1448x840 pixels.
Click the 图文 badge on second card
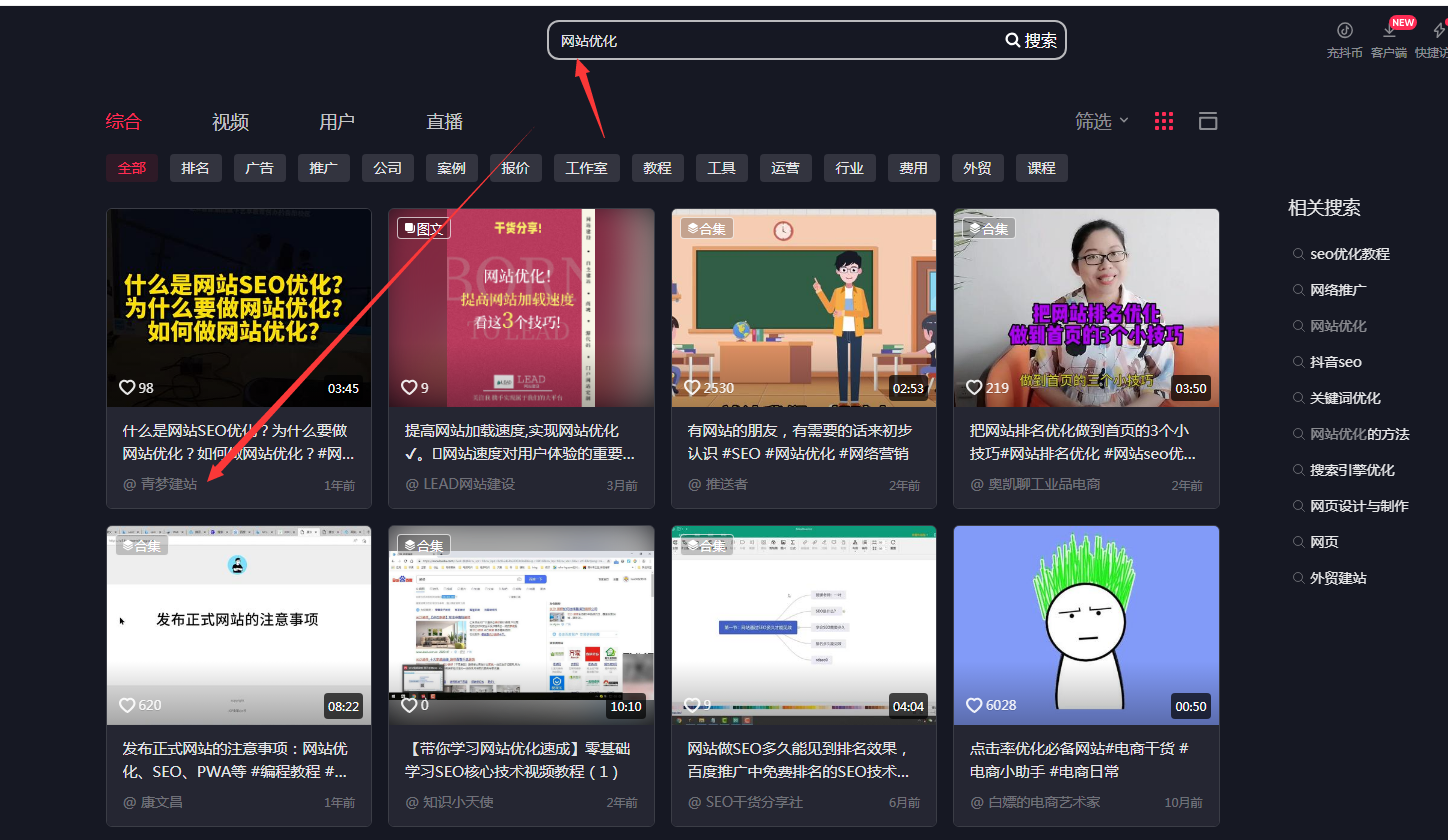[424, 229]
